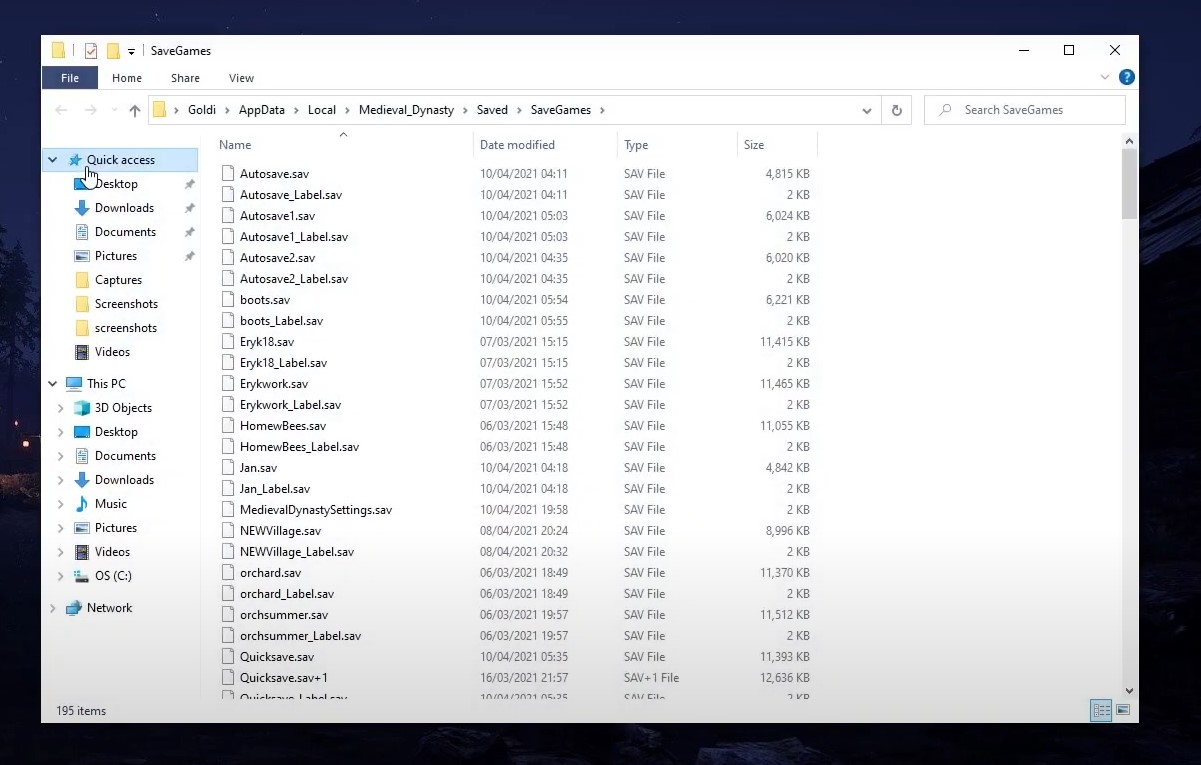1201x765 pixels.
Task: Click the file icon next to Quicksave.sav+1
Action: pos(228,677)
